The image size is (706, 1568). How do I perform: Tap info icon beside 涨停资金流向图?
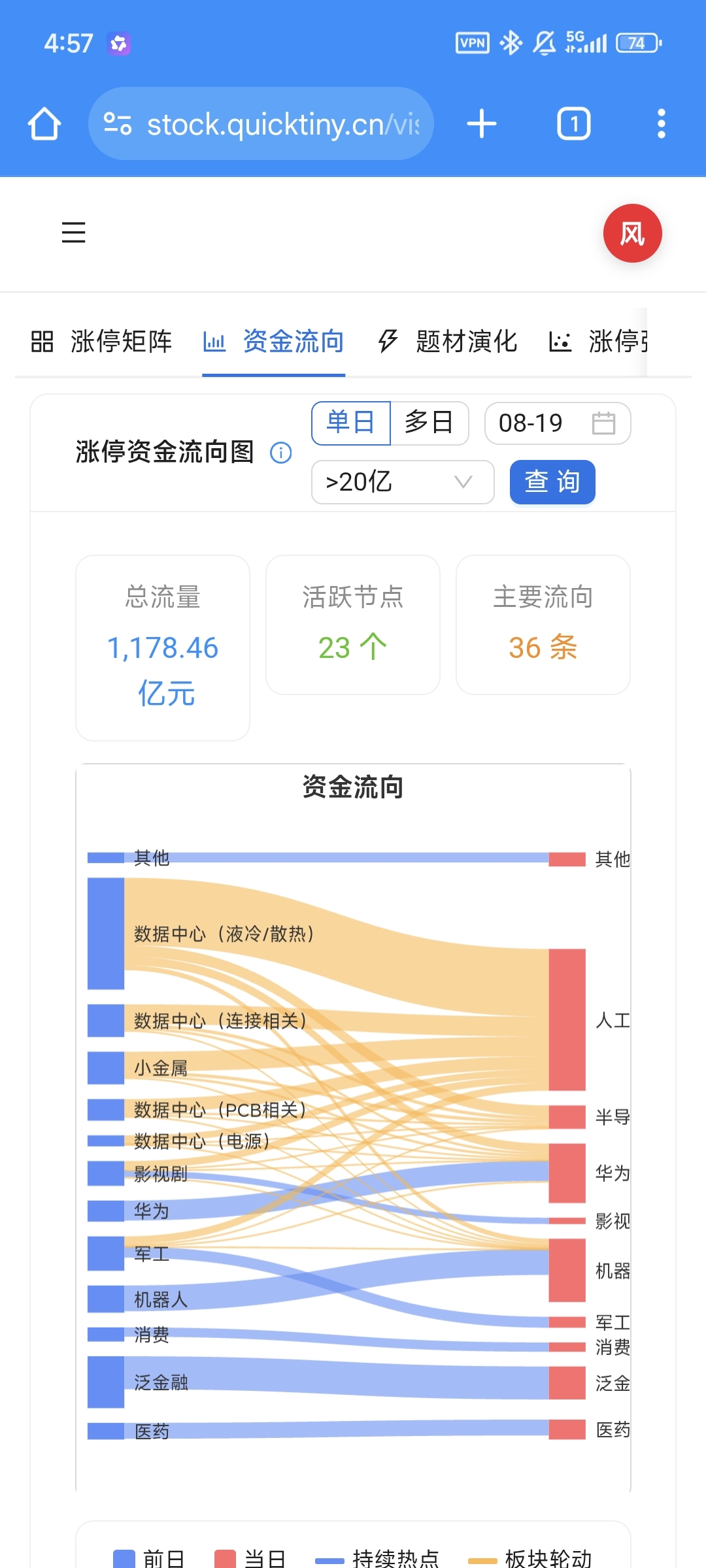coord(281,452)
